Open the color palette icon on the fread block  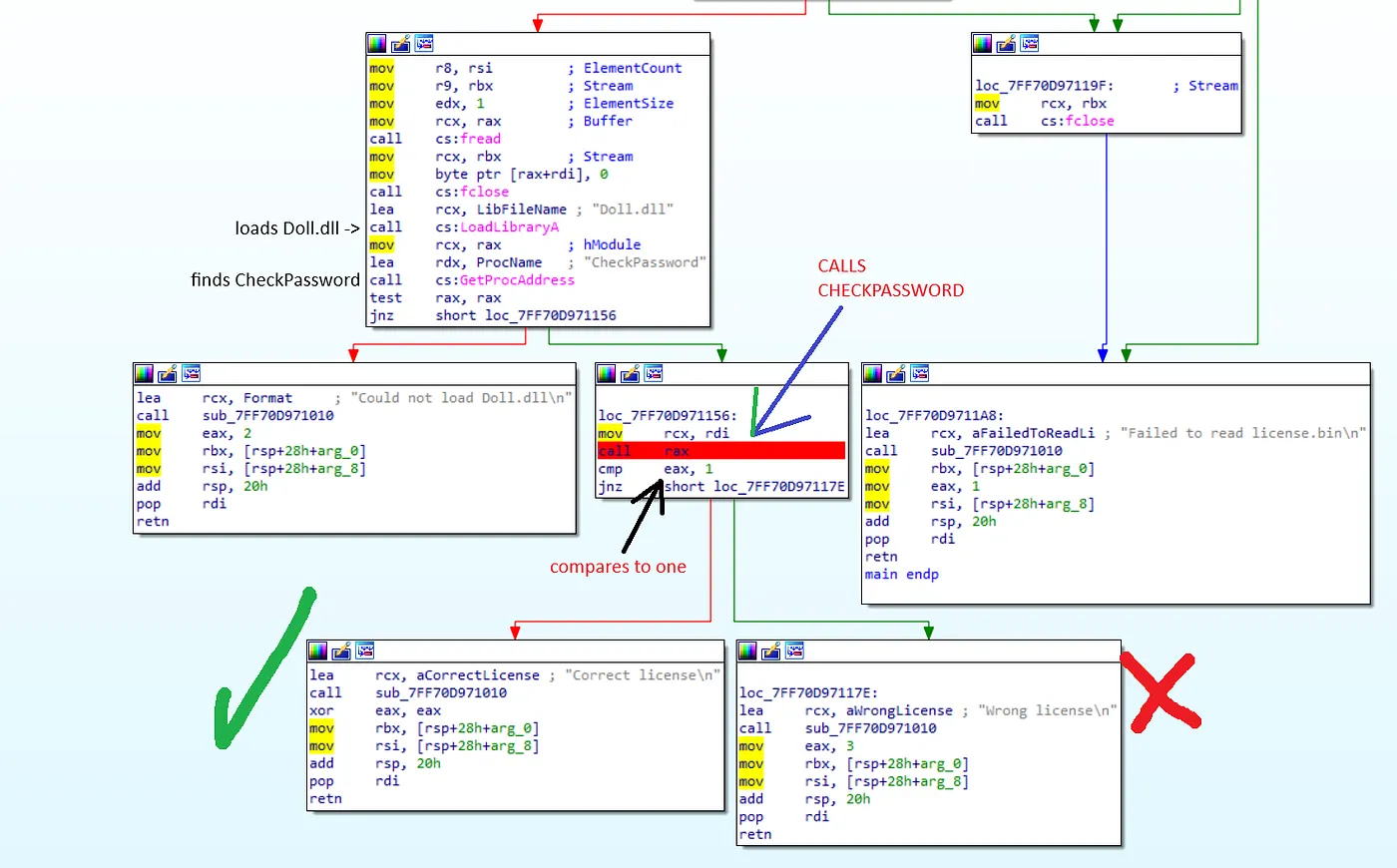[376, 43]
